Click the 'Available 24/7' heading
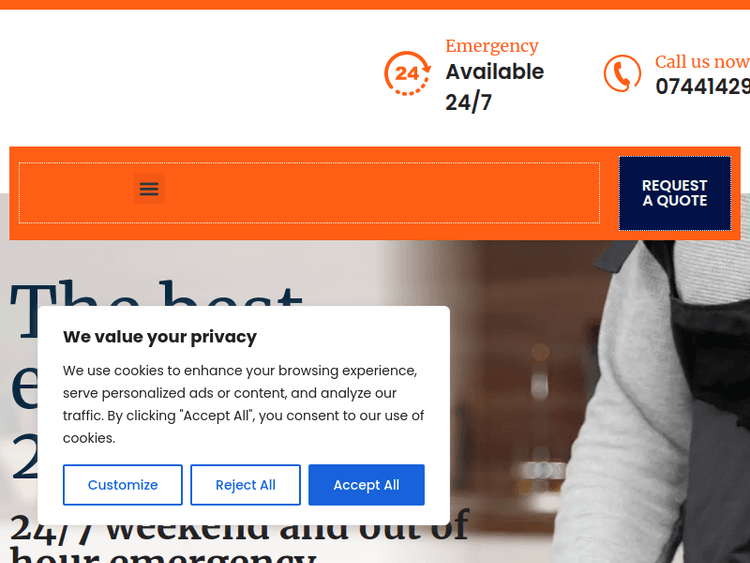 tap(495, 87)
